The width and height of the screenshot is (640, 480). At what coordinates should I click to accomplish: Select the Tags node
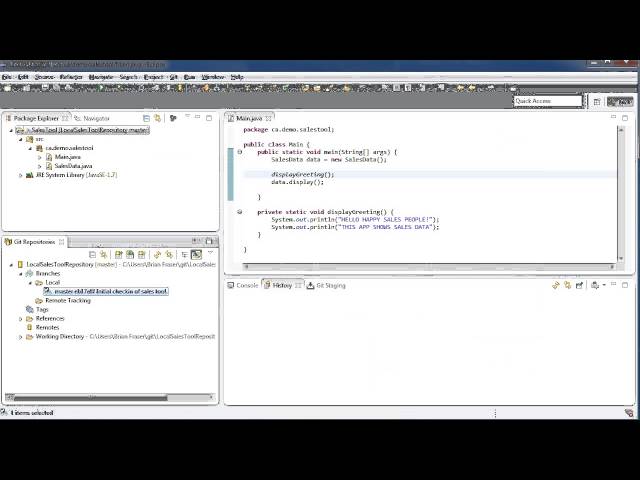tap(37, 309)
